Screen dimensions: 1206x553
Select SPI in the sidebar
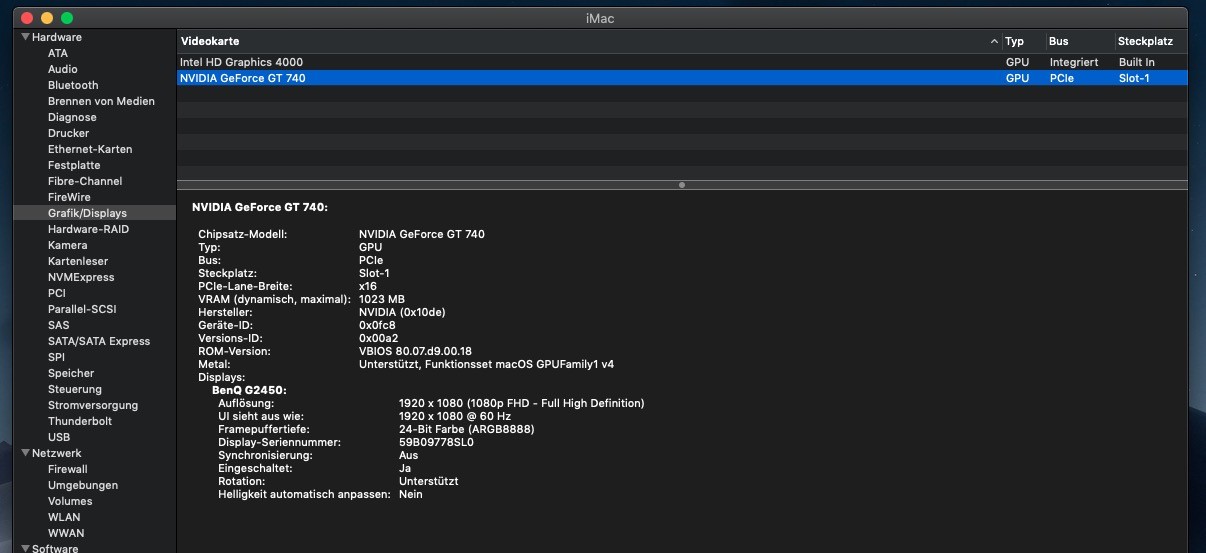[x=56, y=357]
